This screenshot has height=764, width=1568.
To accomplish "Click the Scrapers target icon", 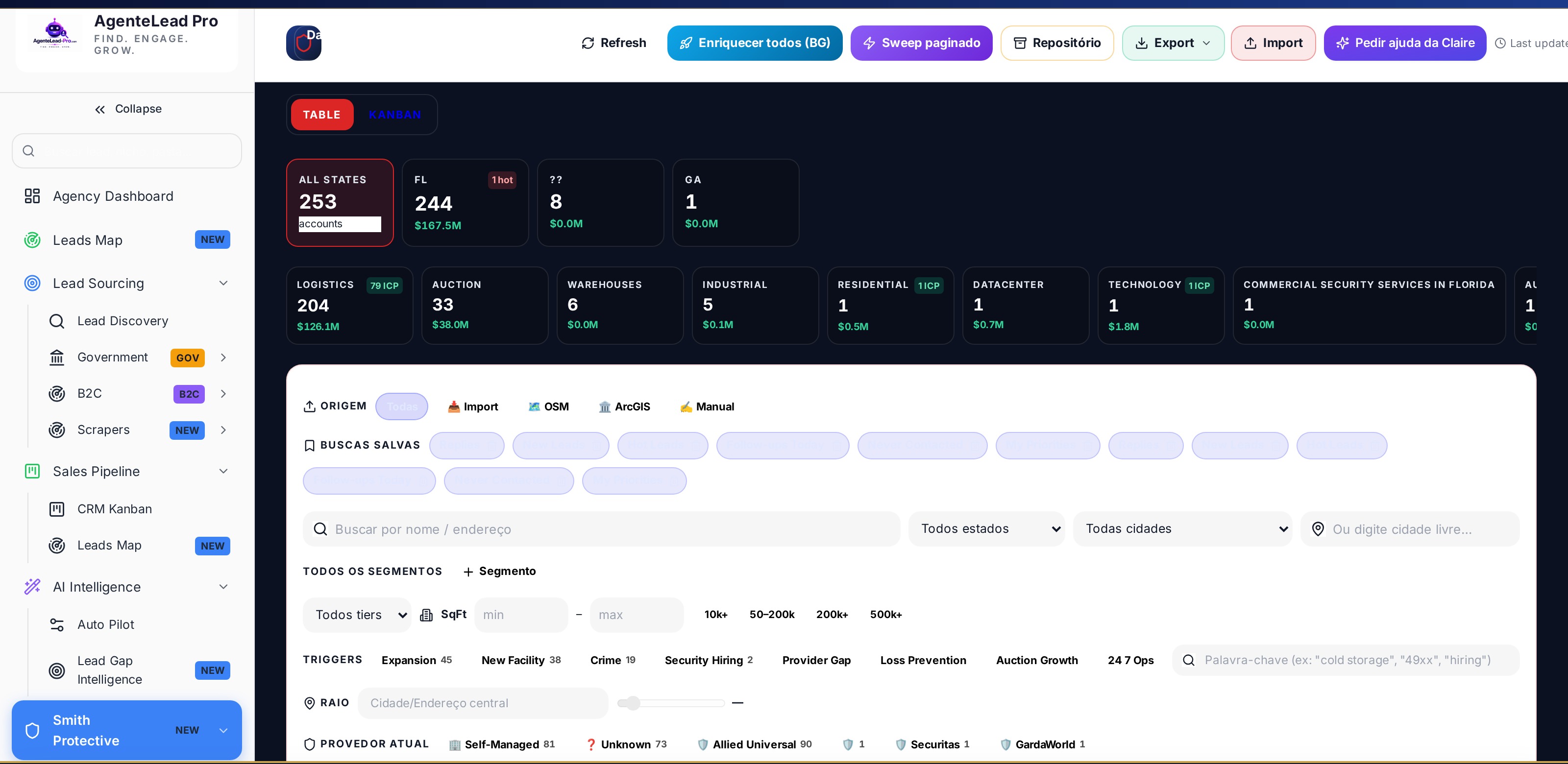I will (x=57, y=430).
